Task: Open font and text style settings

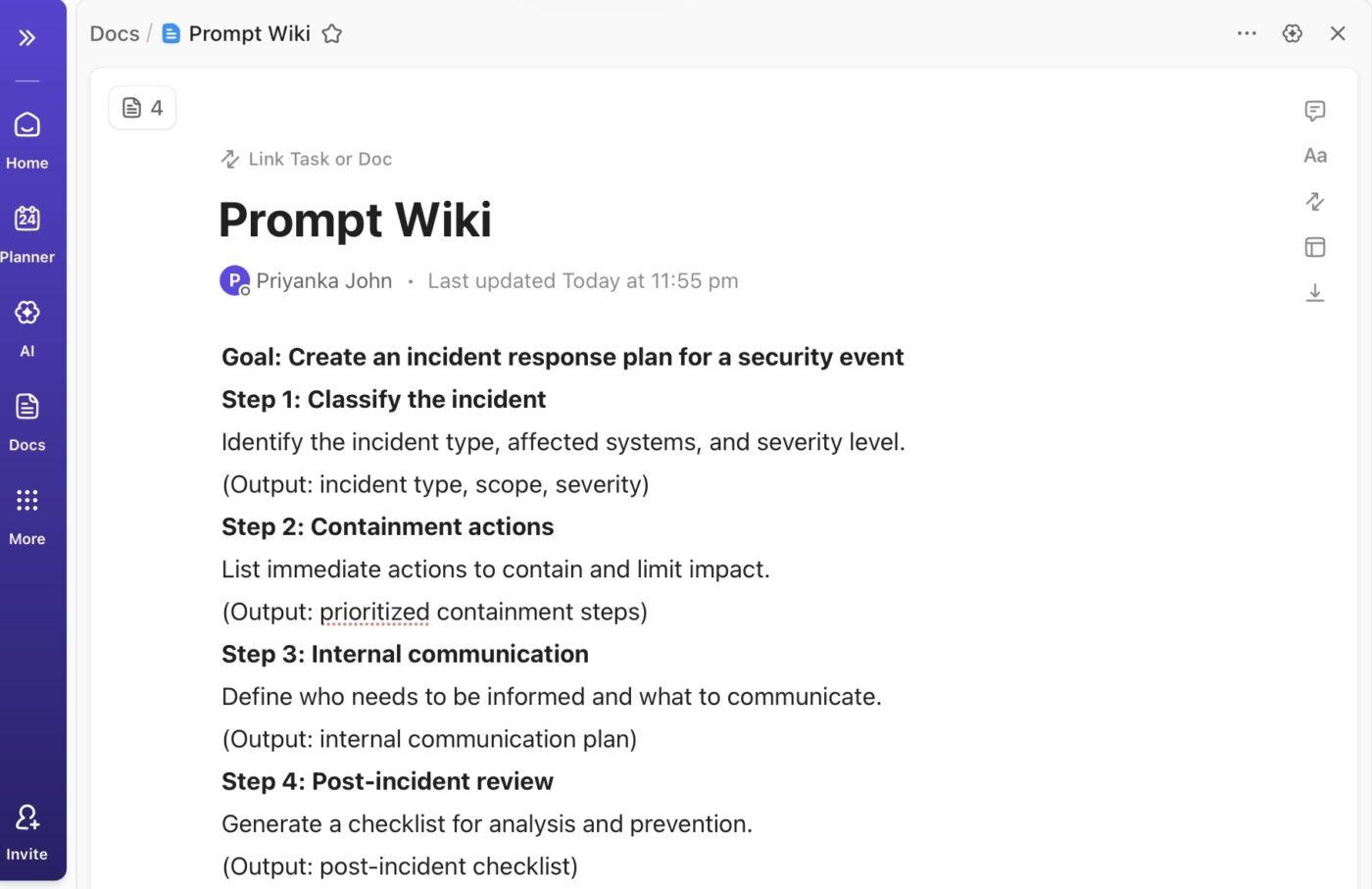Action: 1314,155
